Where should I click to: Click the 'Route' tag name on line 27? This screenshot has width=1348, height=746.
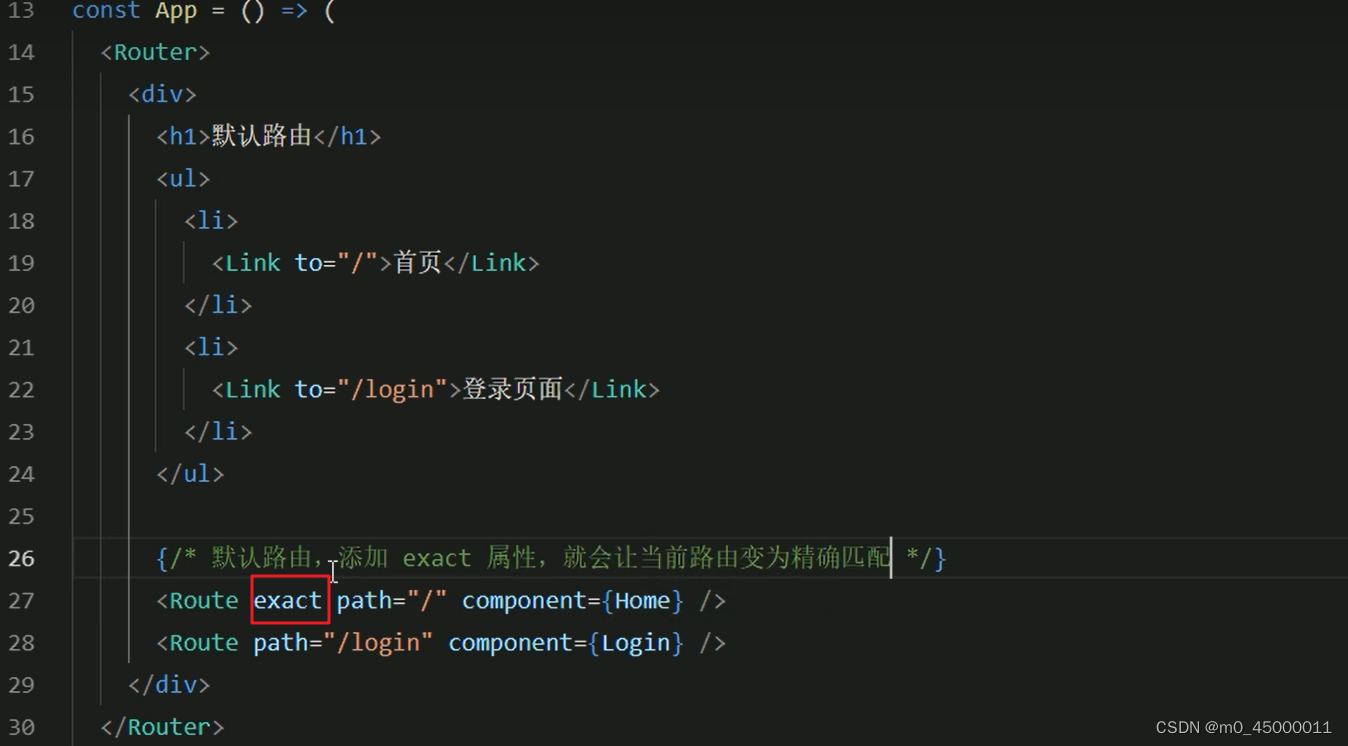(x=204, y=601)
